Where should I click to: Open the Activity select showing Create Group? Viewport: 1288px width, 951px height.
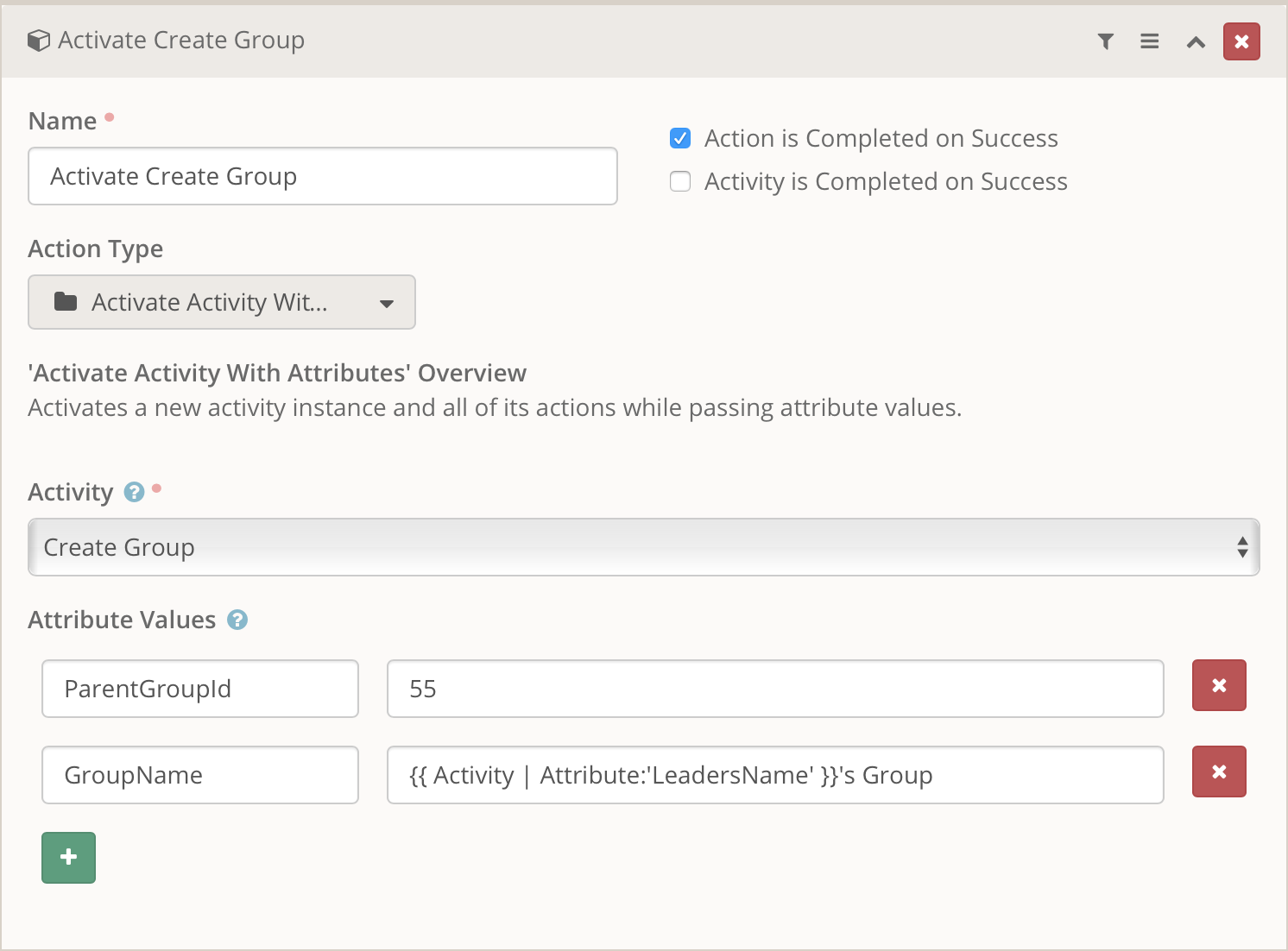click(x=643, y=547)
